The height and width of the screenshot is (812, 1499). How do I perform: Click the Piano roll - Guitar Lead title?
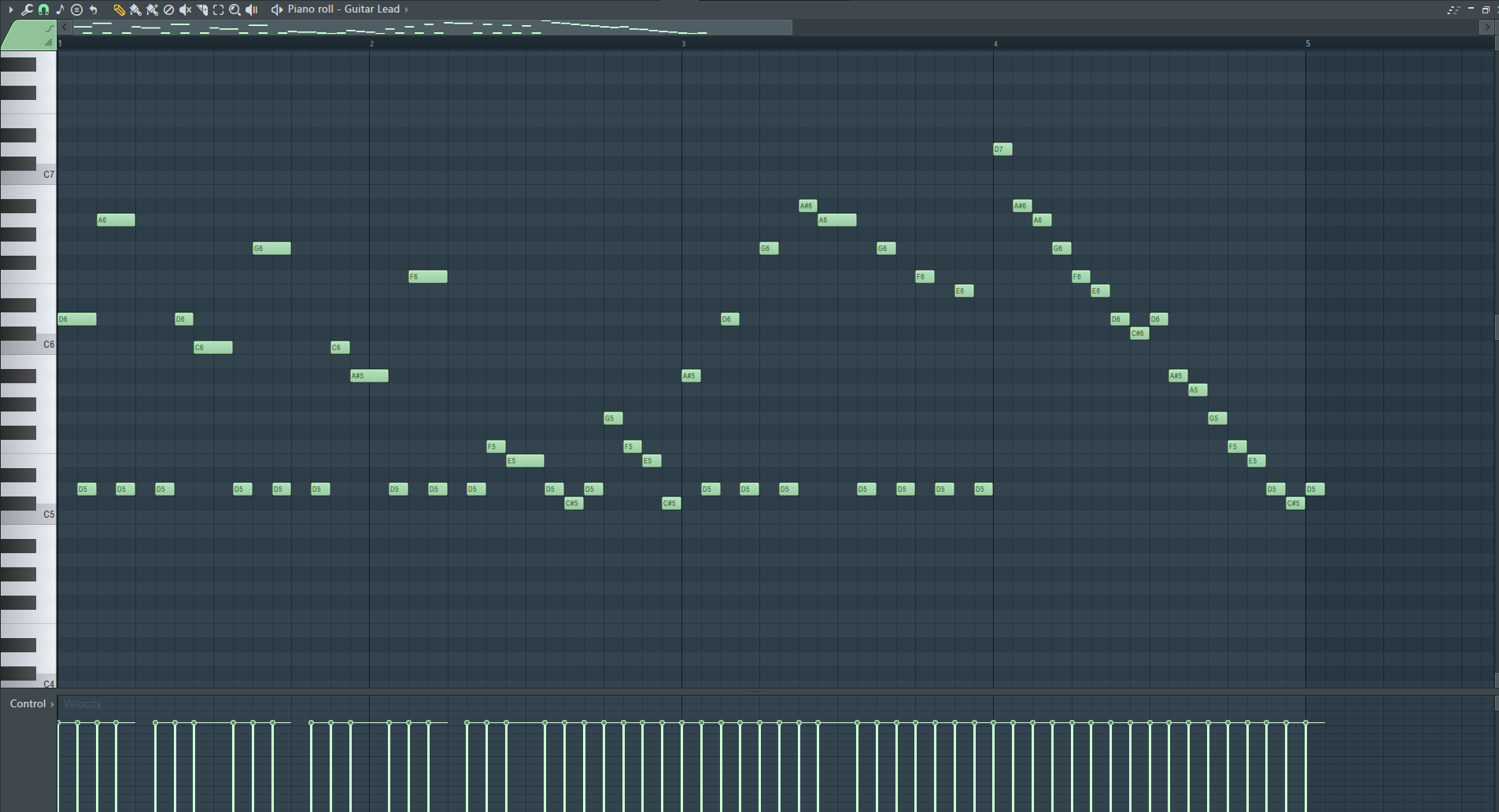(x=344, y=9)
